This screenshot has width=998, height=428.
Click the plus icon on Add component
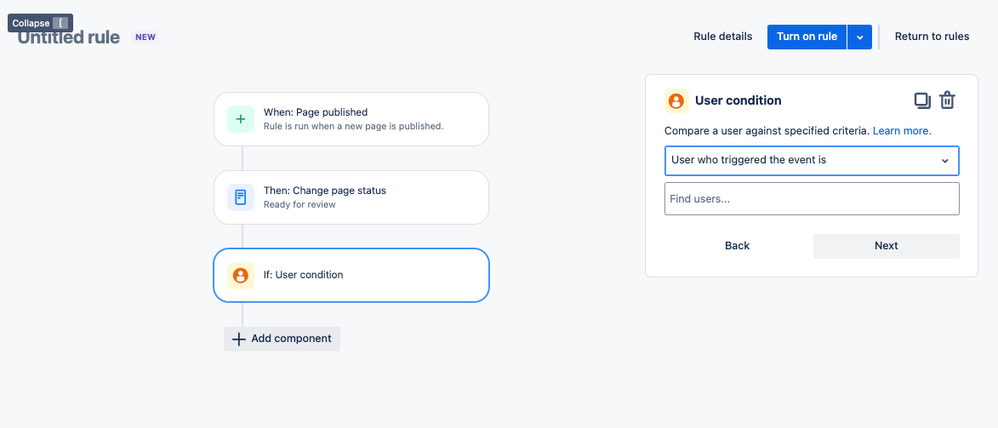coord(239,339)
